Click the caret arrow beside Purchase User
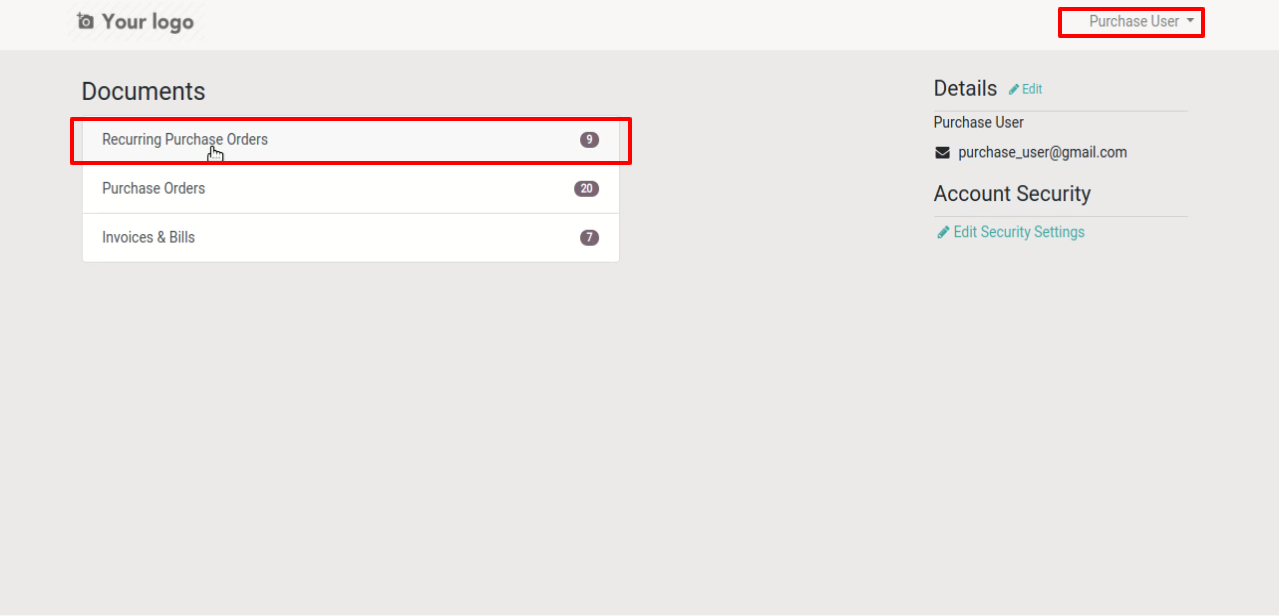This screenshot has width=1279, height=616. [x=1190, y=21]
